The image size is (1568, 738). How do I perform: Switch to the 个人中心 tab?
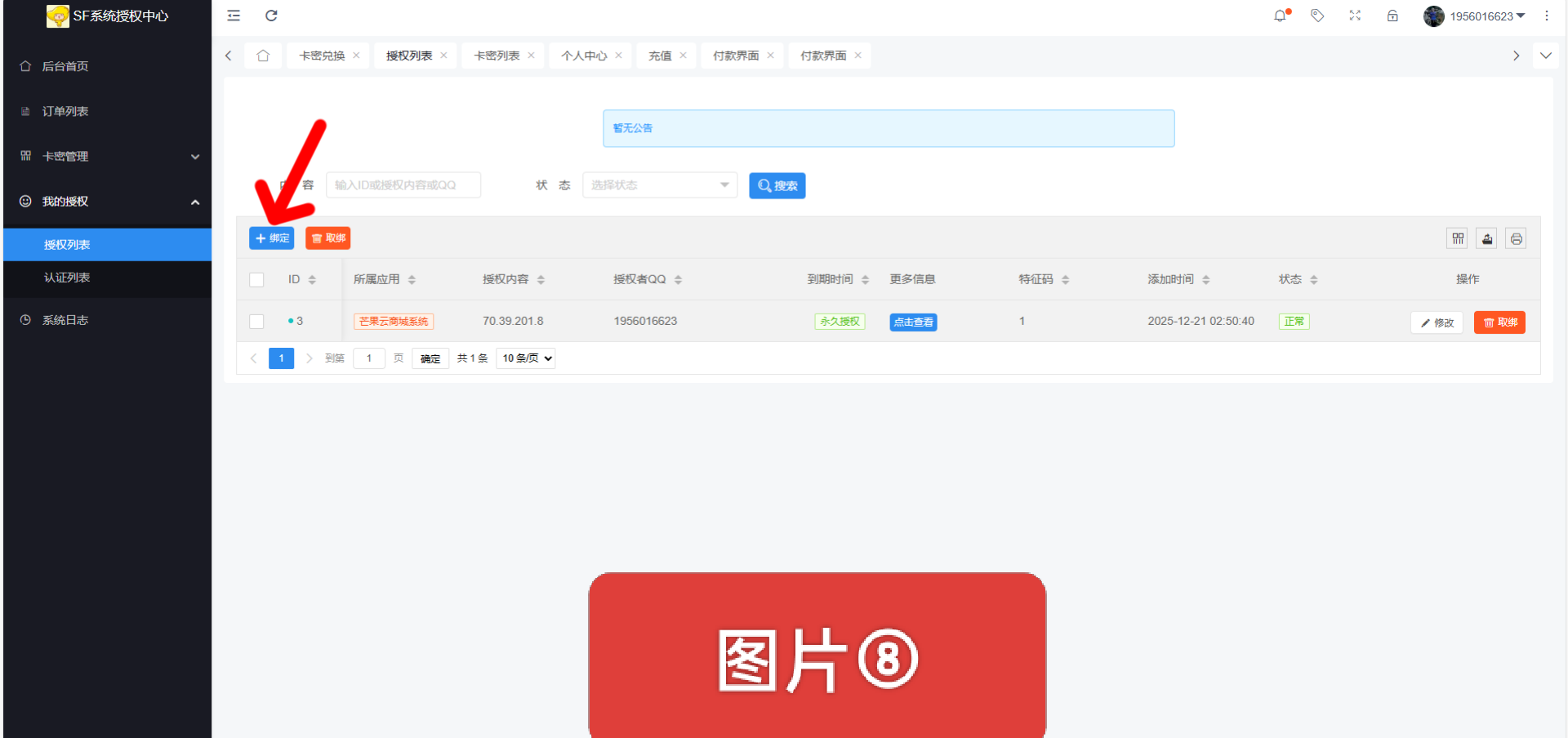[x=583, y=56]
